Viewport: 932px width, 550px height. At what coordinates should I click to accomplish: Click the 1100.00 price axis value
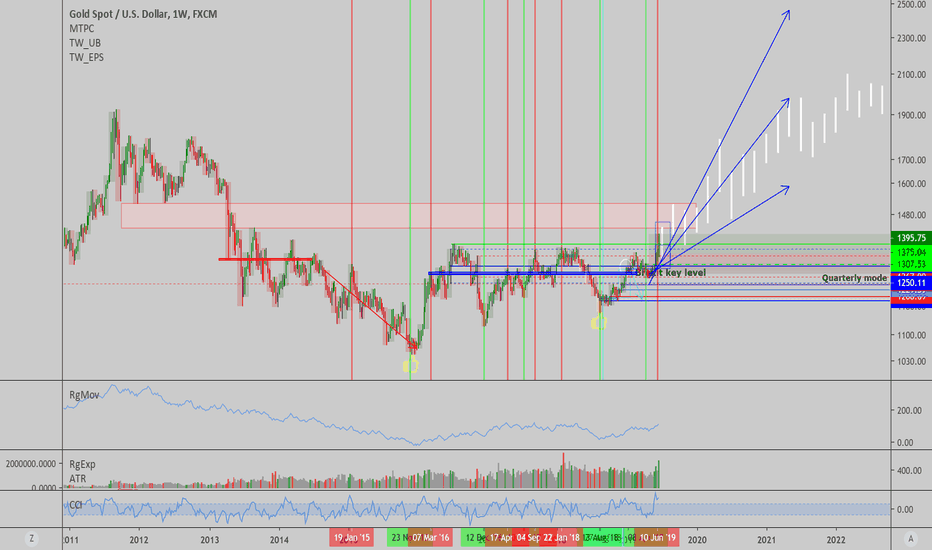(x=911, y=335)
